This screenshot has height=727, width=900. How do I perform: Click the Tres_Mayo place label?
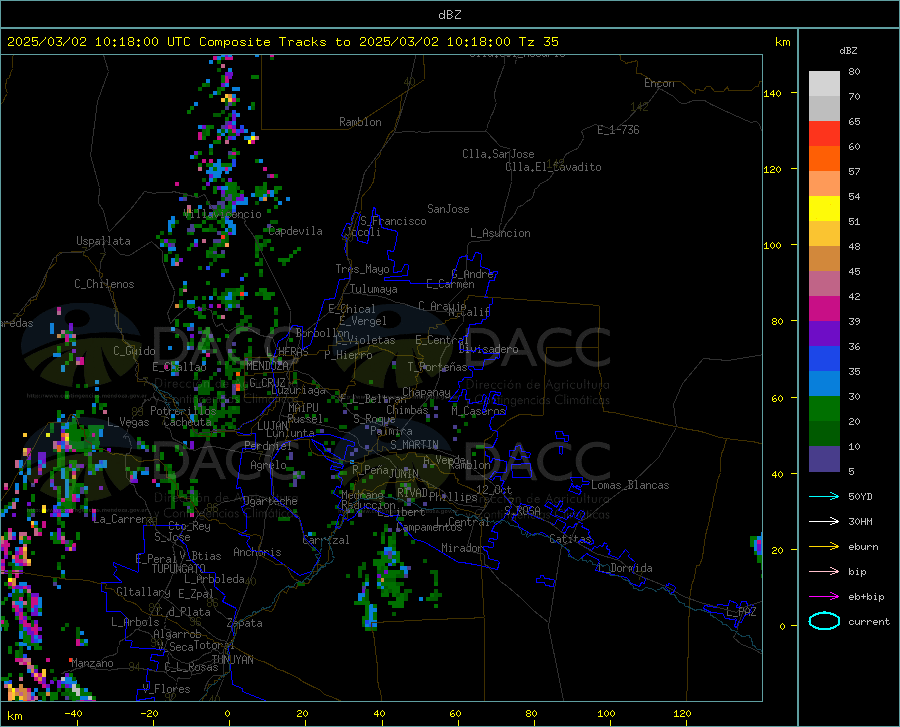tap(362, 269)
